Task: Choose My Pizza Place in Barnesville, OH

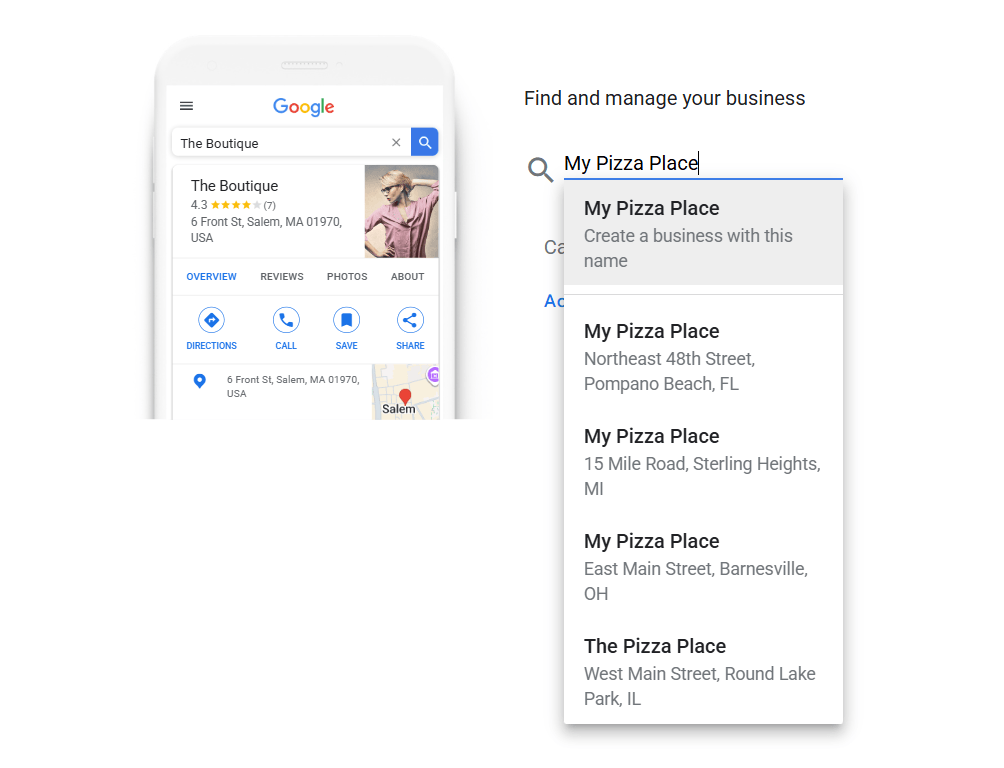Action: click(703, 567)
